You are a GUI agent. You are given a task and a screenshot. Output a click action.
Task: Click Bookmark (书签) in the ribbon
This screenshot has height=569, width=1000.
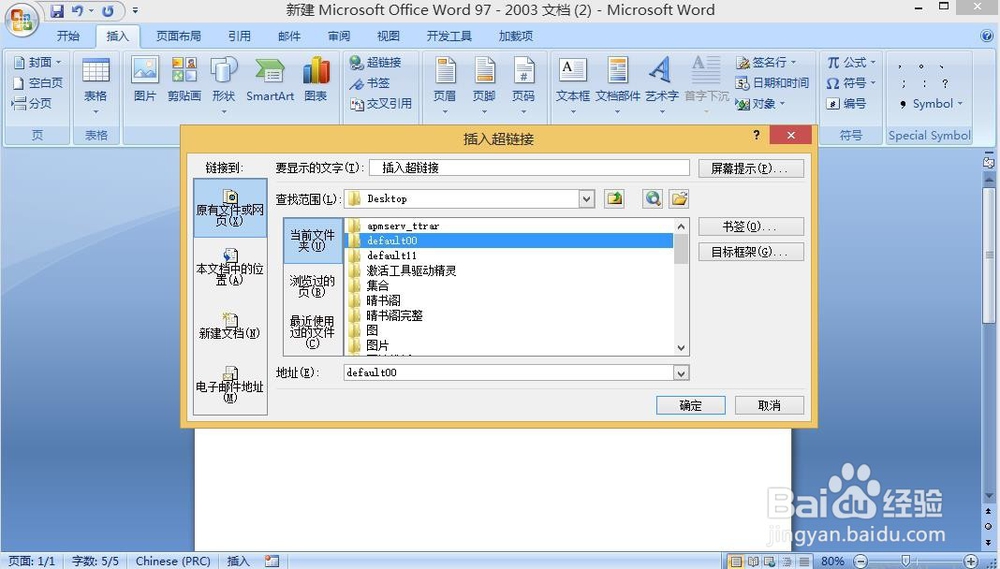coord(370,83)
